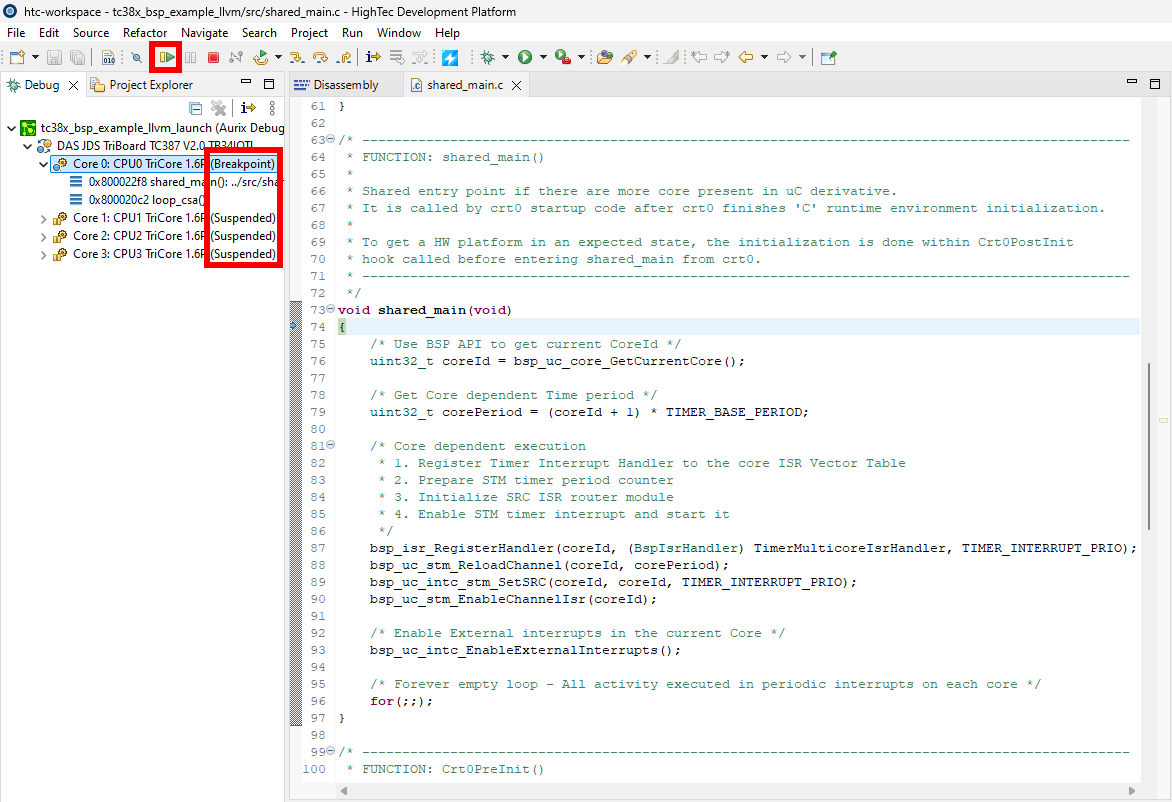The width and height of the screenshot is (1172, 802).
Task: Click the green bug Debug icon
Action: point(488,58)
